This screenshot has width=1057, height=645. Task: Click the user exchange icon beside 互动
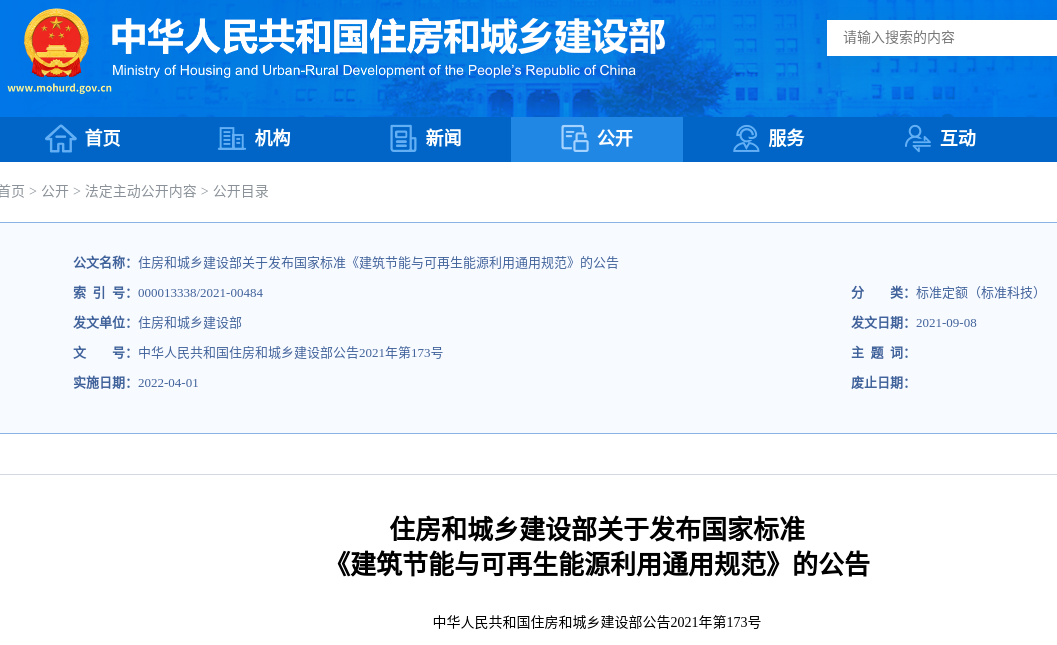pyautogui.click(x=917, y=139)
